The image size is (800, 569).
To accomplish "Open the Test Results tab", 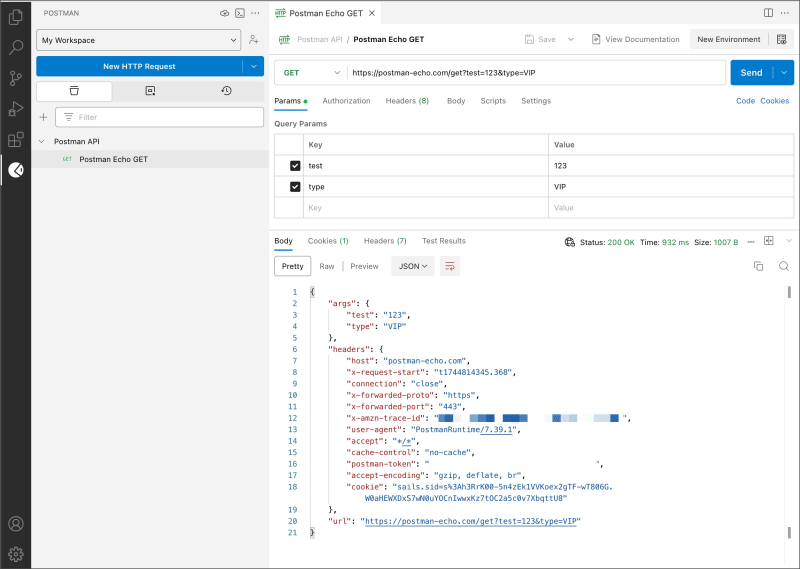I will click(x=444, y=241).
